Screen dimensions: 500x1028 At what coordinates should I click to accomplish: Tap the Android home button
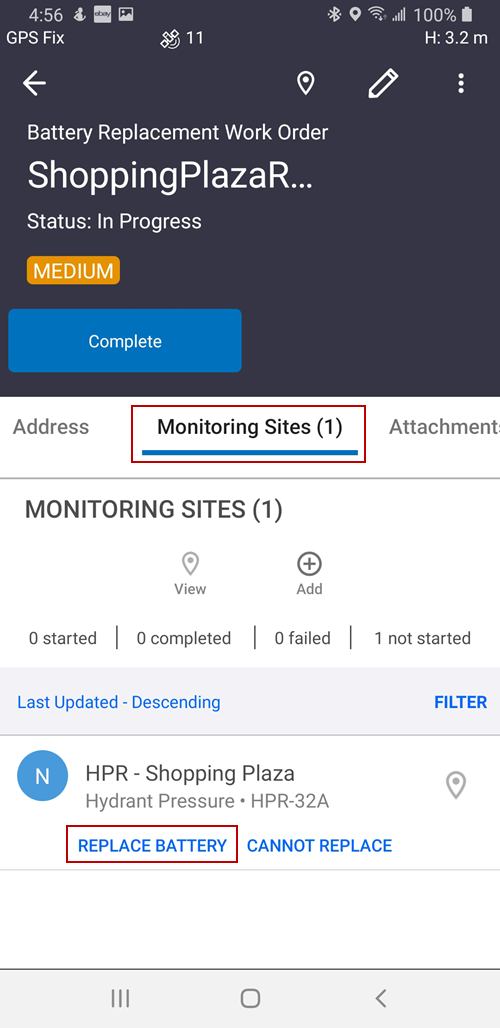250,998
